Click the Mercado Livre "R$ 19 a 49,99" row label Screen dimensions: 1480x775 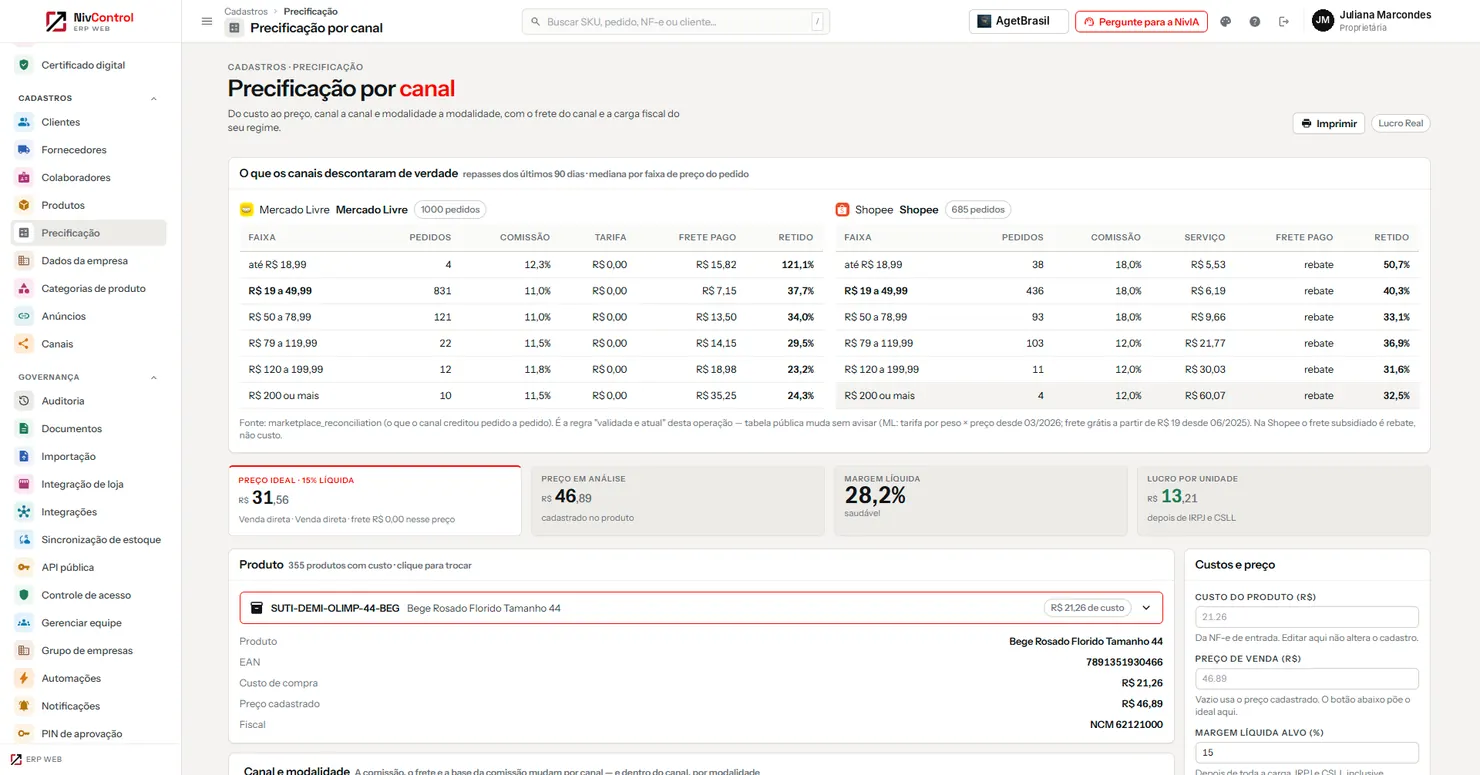click(280, 291)
